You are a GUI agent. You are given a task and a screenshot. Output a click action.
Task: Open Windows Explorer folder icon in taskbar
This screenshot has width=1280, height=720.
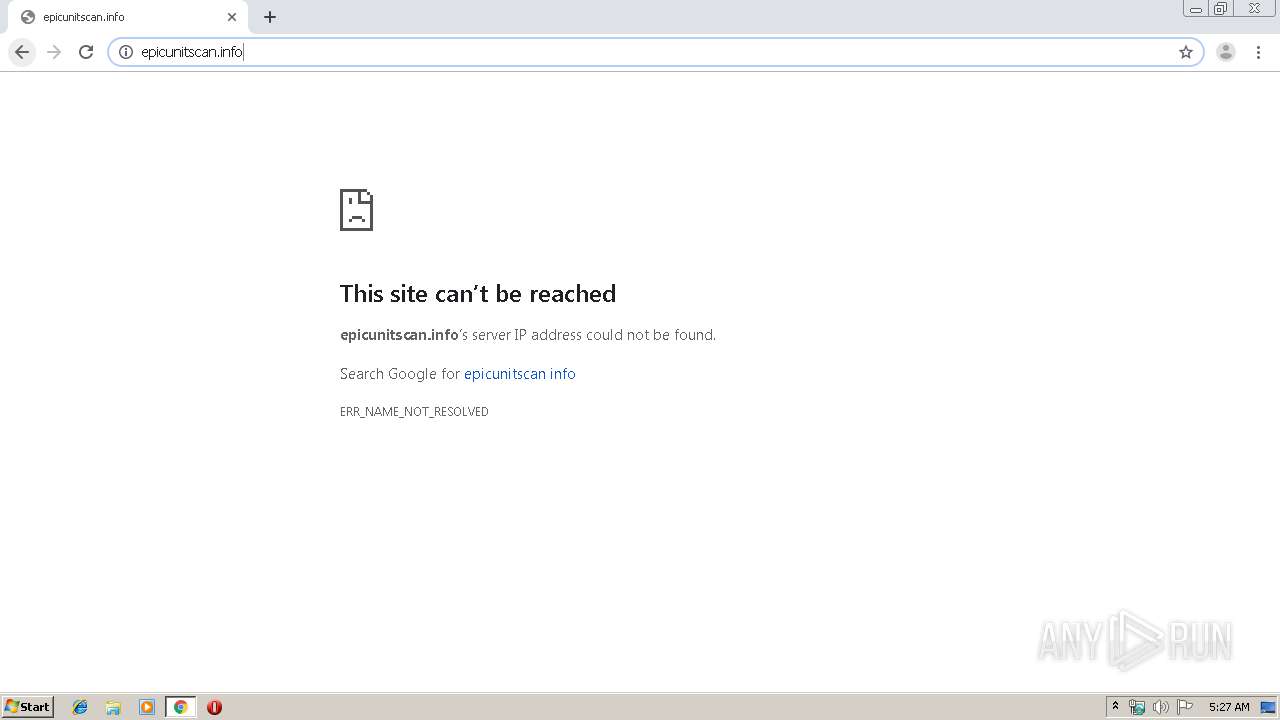(113, 707)
